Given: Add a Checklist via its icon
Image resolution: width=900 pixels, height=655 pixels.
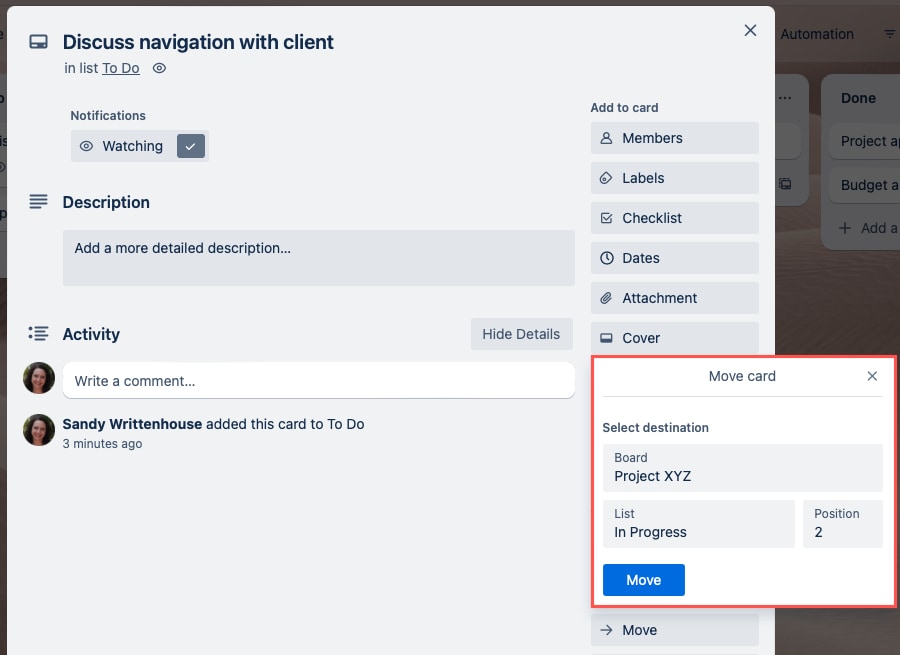Looking at the screenshot, I should pyautogui.click(x=608, y=218).
